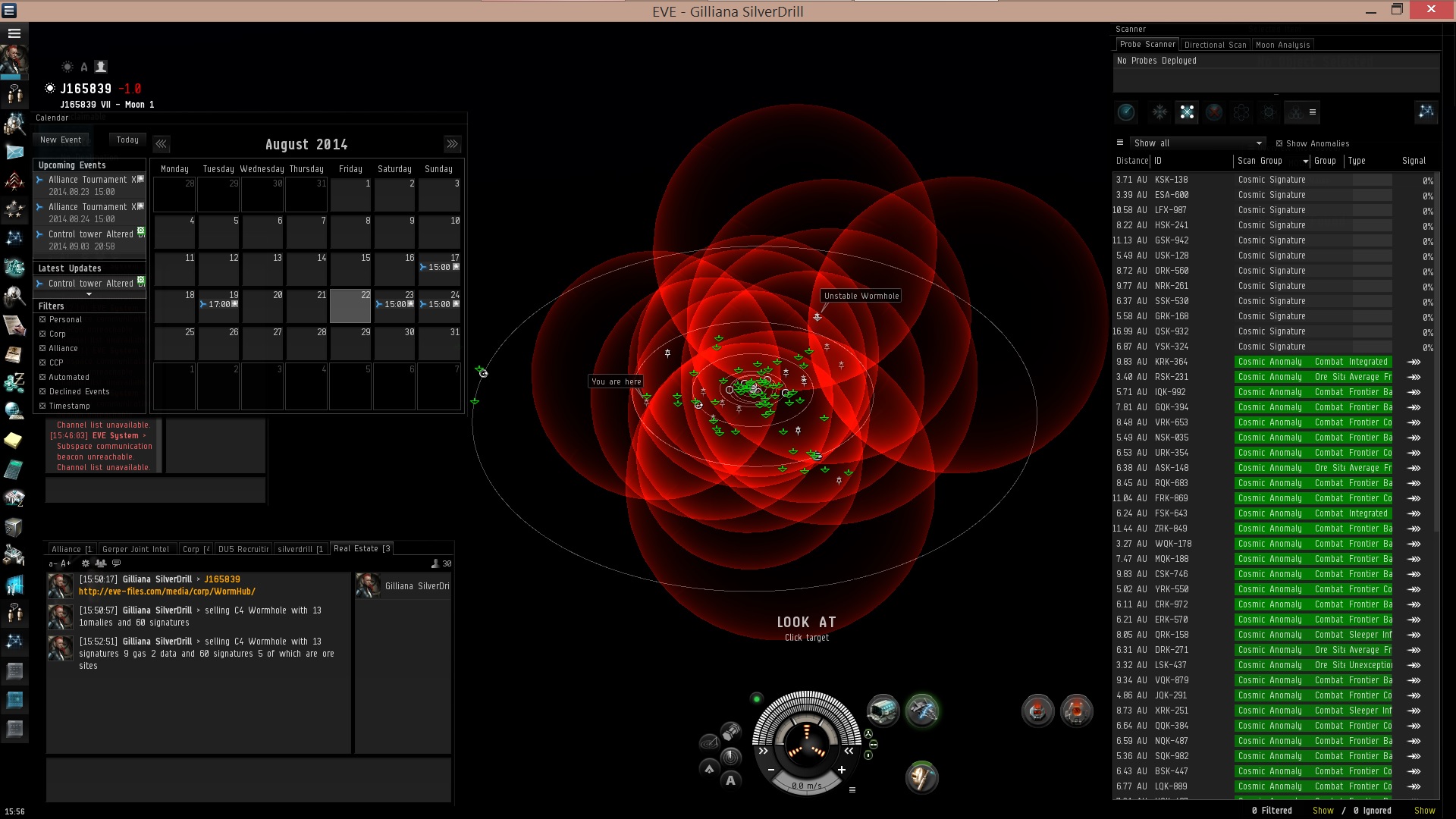
Task: Open the Show all filter dropdown
Action: click(1197, 143)
